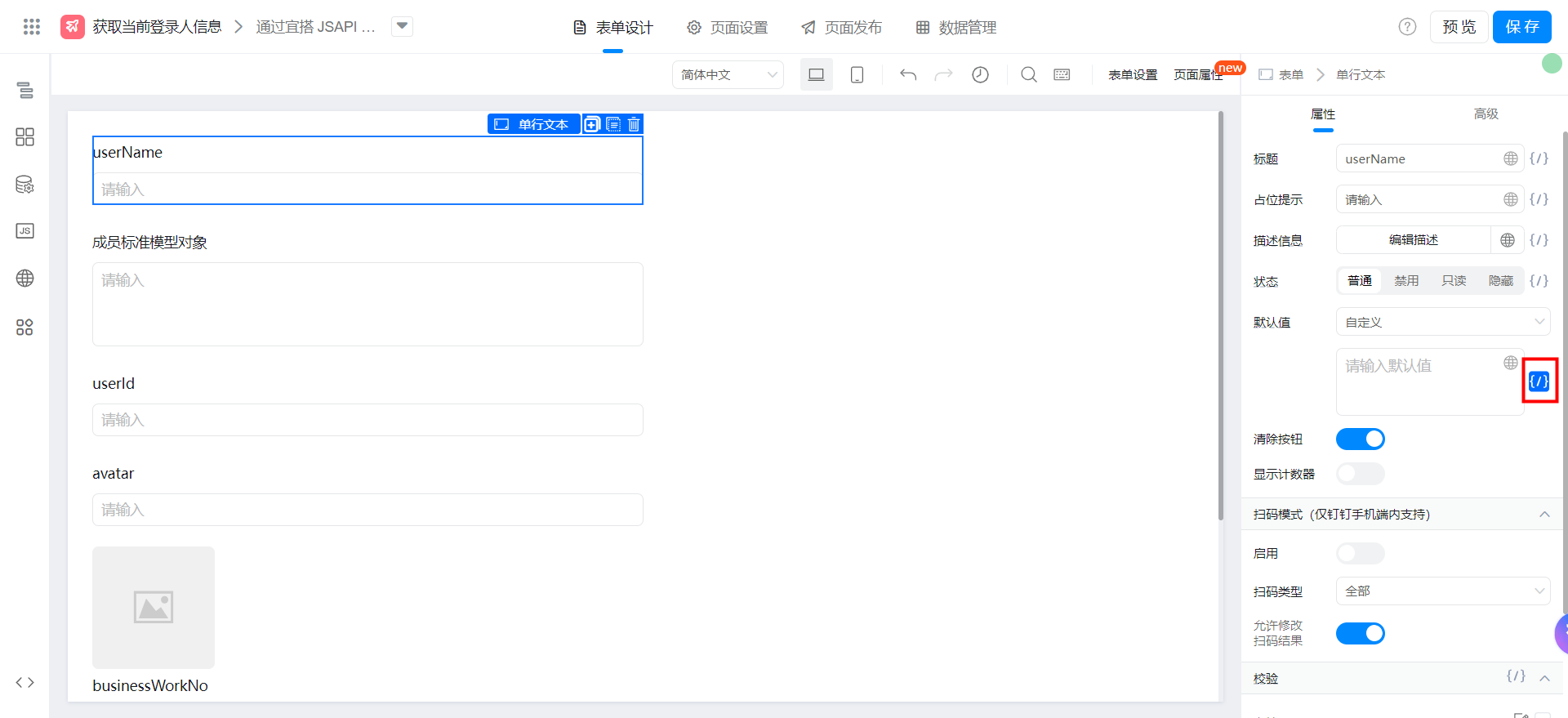The image size is (1568, 718).
Task: Open i18n globe in the 标题 field
Action: pos(1511,158)
